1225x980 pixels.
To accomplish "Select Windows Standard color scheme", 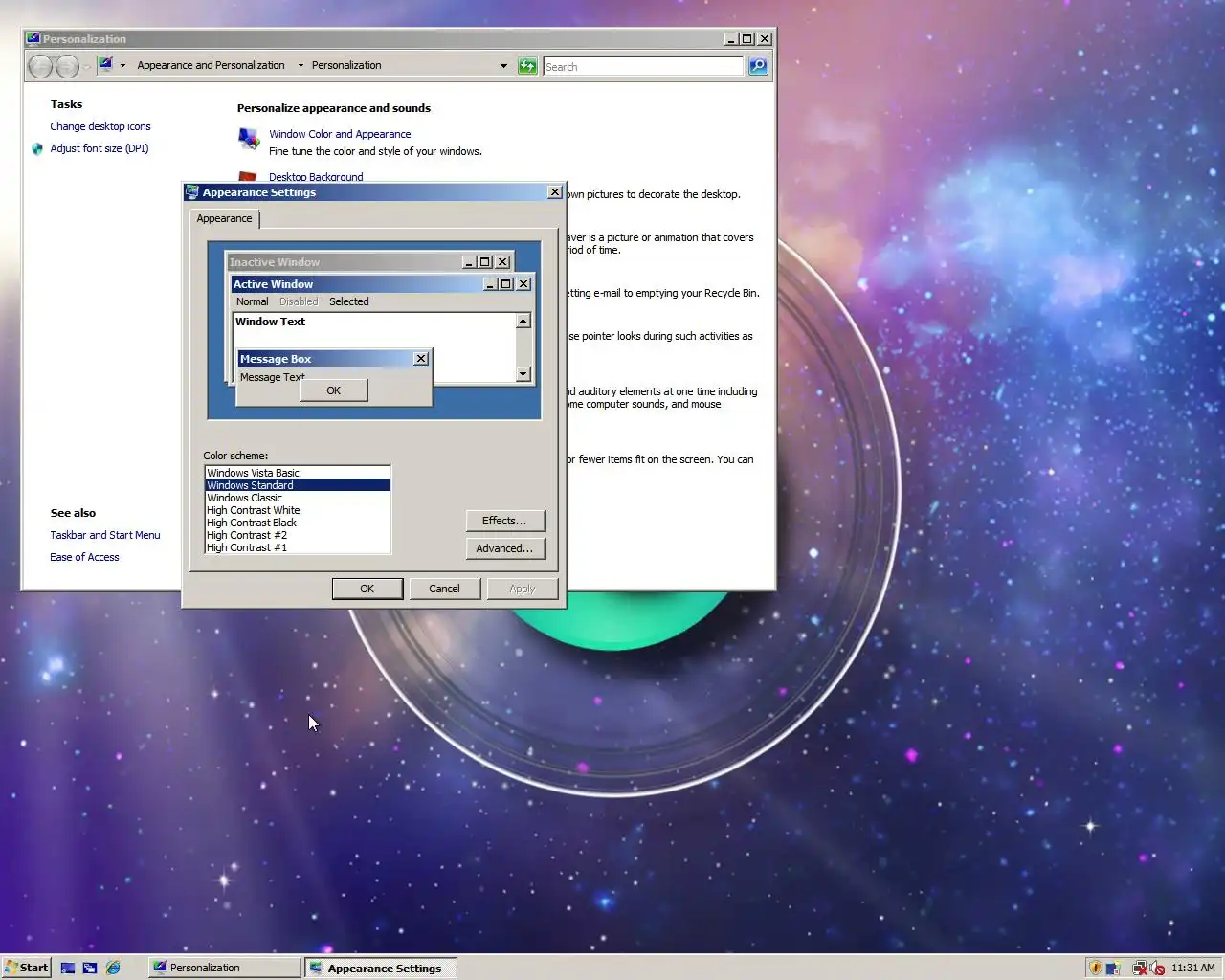I will (x=298, y=485).
